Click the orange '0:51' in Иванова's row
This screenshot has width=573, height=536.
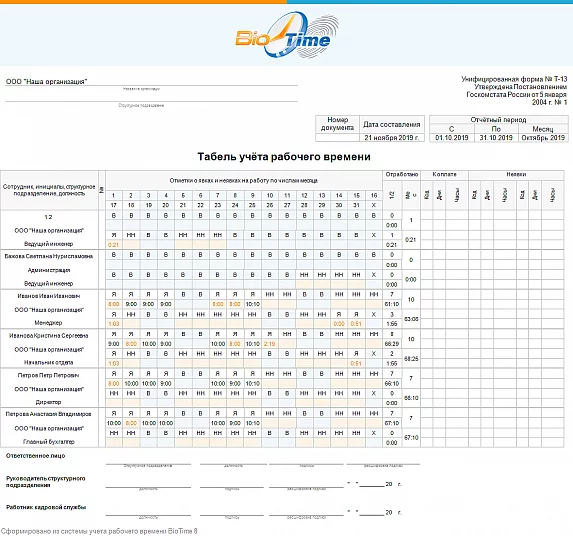pyautogui.click(x=356, y=364)
